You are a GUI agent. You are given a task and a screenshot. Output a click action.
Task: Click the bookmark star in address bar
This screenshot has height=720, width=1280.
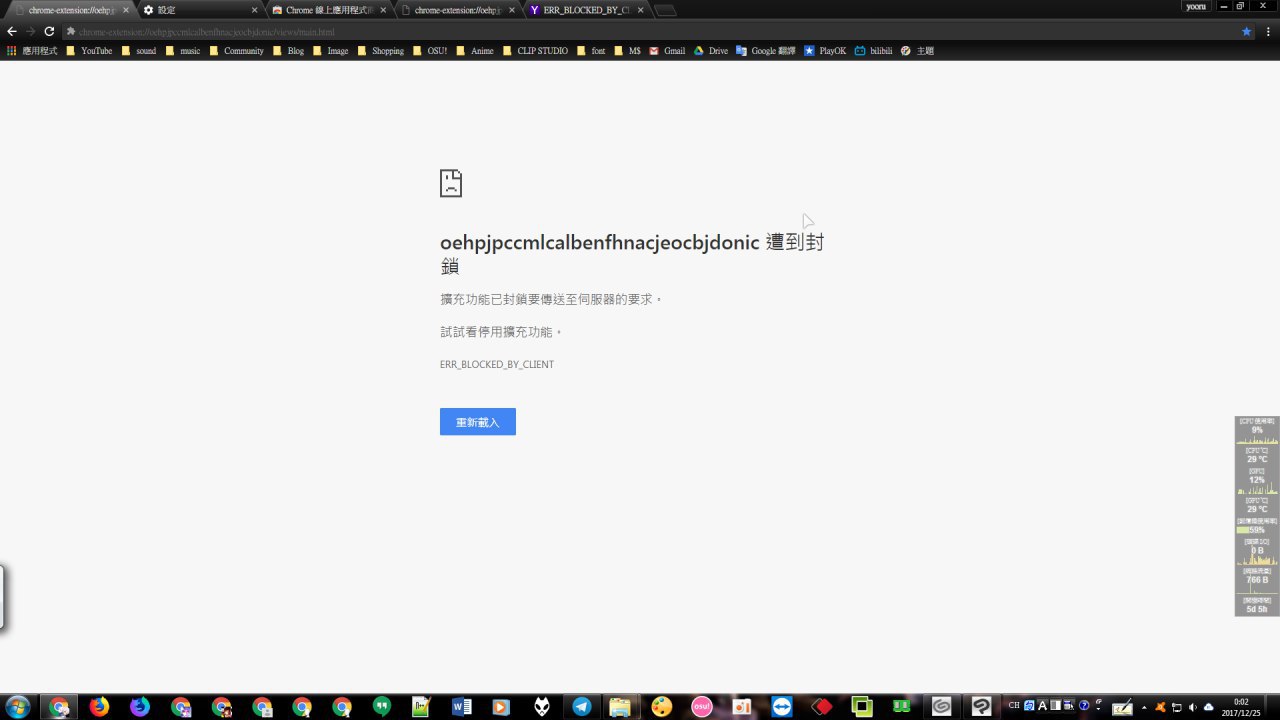pyautogui.click(x=1246, y=31)
